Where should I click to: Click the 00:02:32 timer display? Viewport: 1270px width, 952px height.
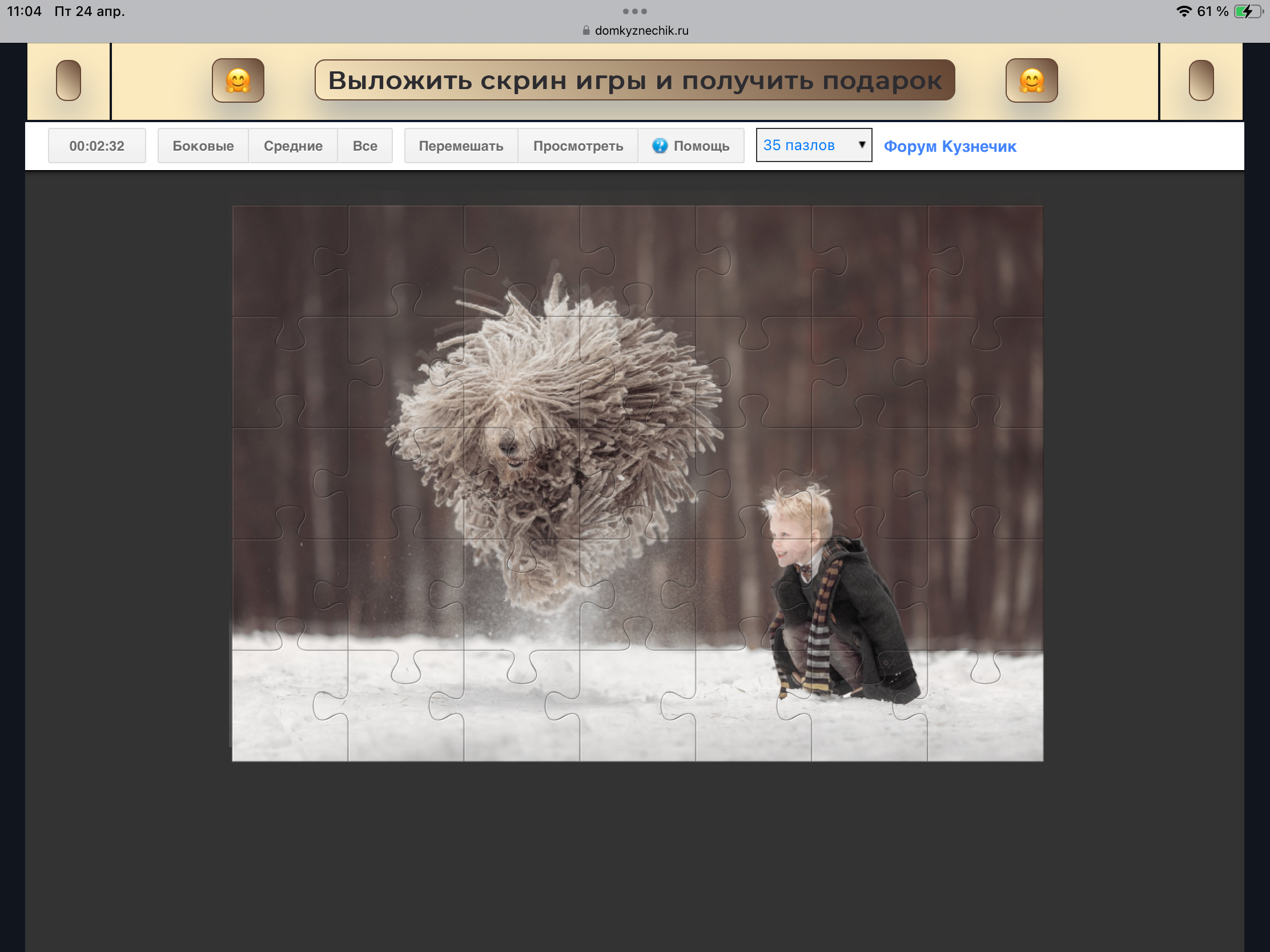pyautogui.click(x=97, y=146)
